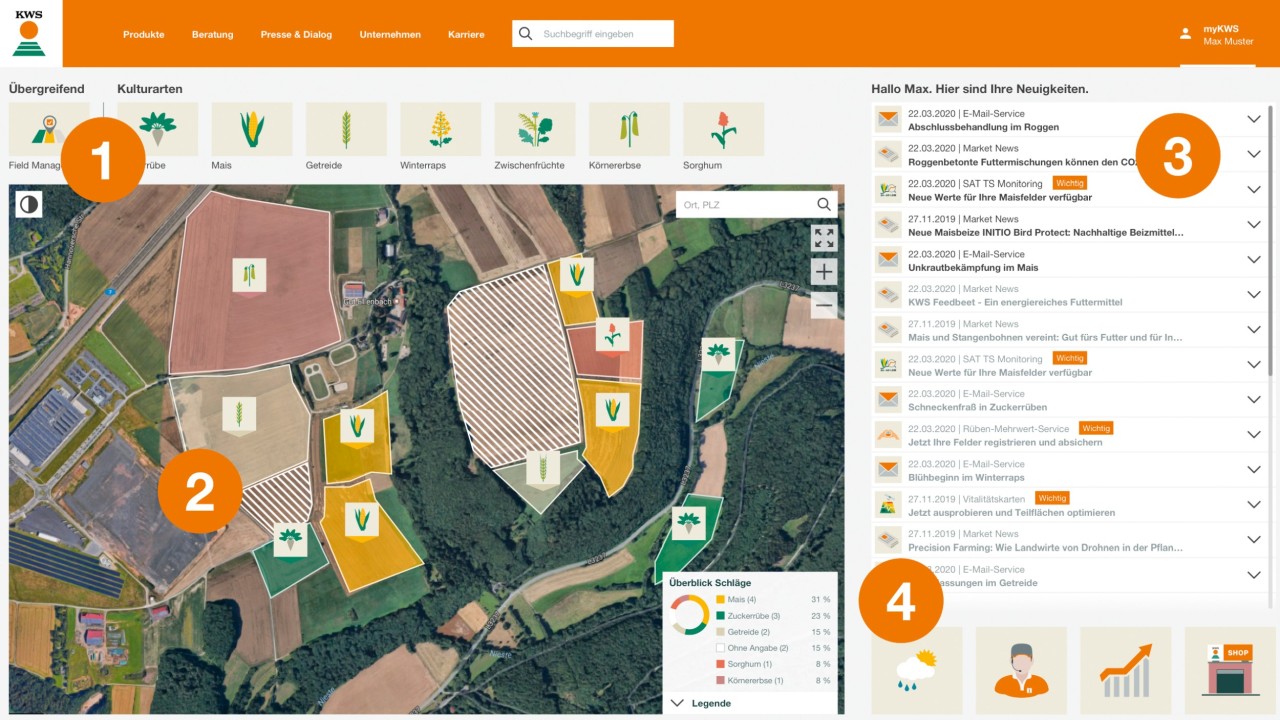Click the Mais (4) yellow legend swatch
Image resolution: width=1280 pixels, height=720 pixels.
[x=721, y=599]
